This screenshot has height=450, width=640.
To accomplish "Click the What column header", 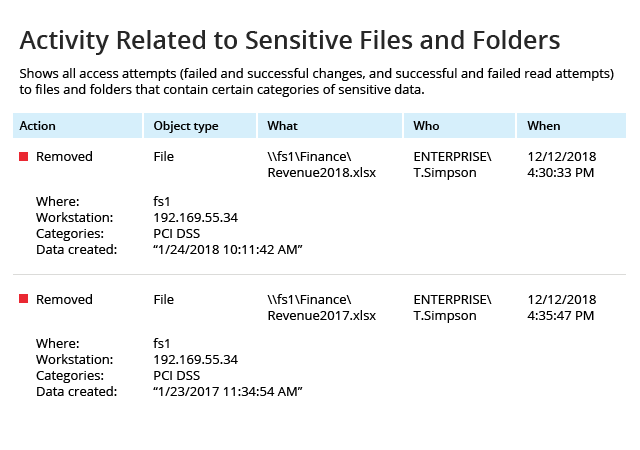I will (330, 126).
